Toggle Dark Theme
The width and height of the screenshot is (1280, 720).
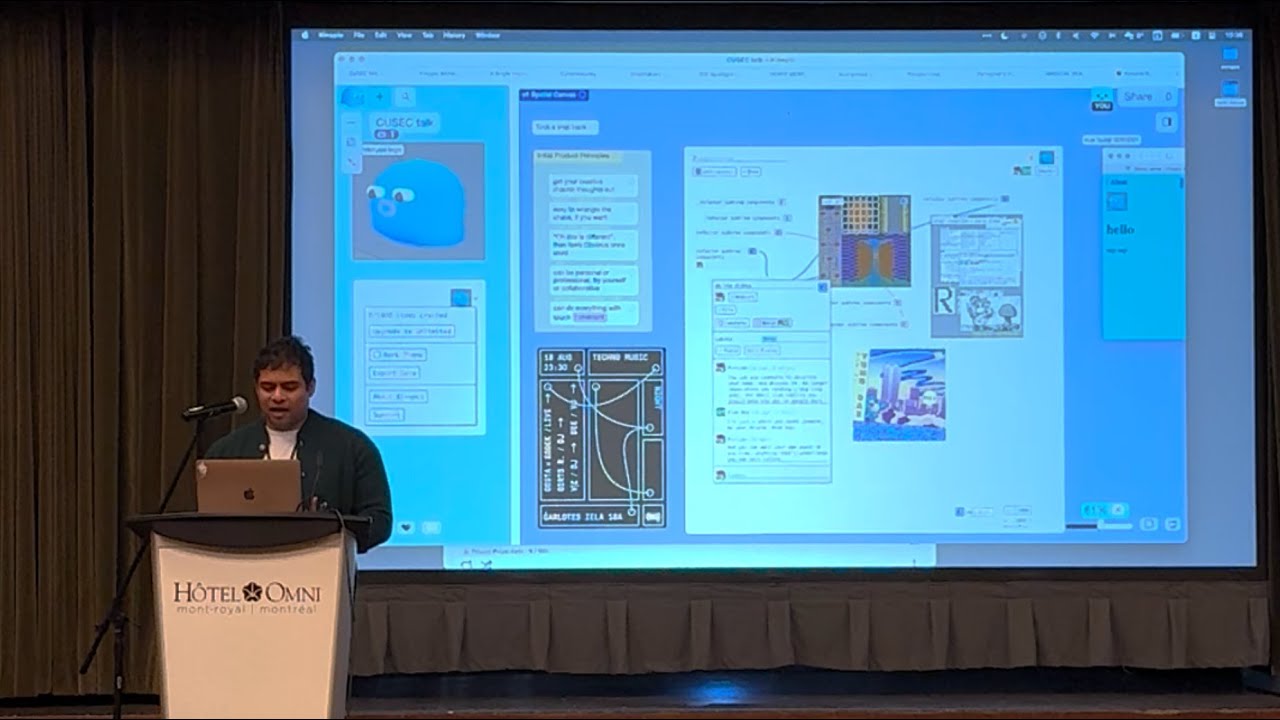398,354
